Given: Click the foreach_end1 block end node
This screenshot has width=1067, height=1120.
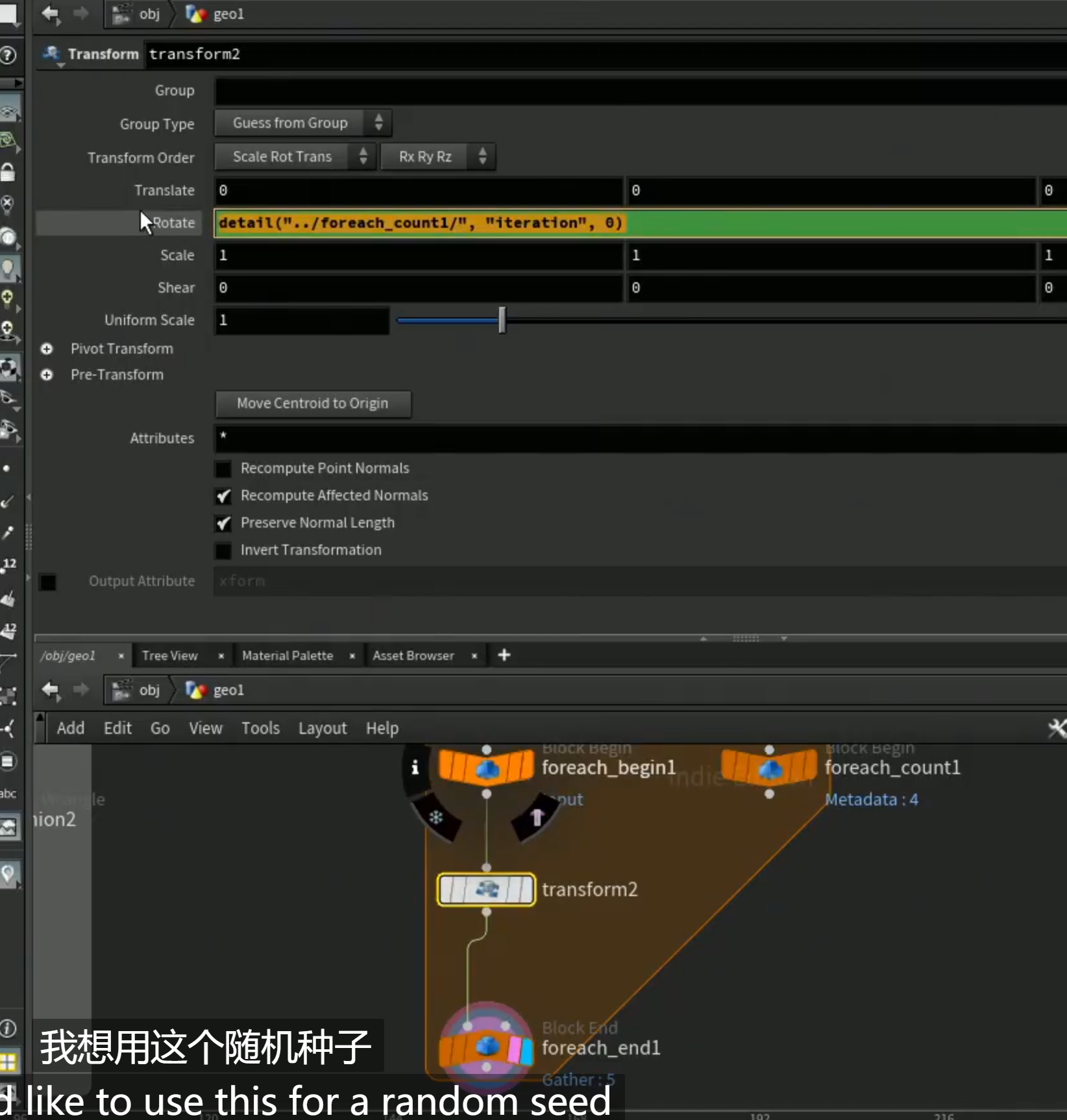Looking at the screenshot, I should 486,1047.
